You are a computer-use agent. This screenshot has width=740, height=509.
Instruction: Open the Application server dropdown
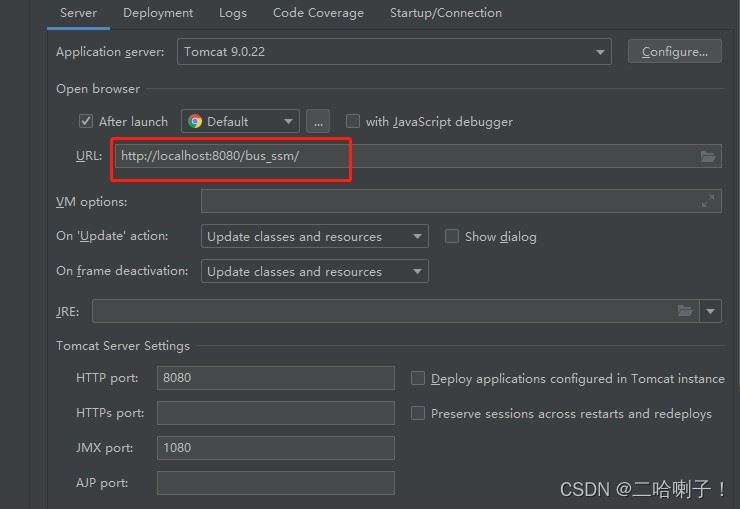394,51
